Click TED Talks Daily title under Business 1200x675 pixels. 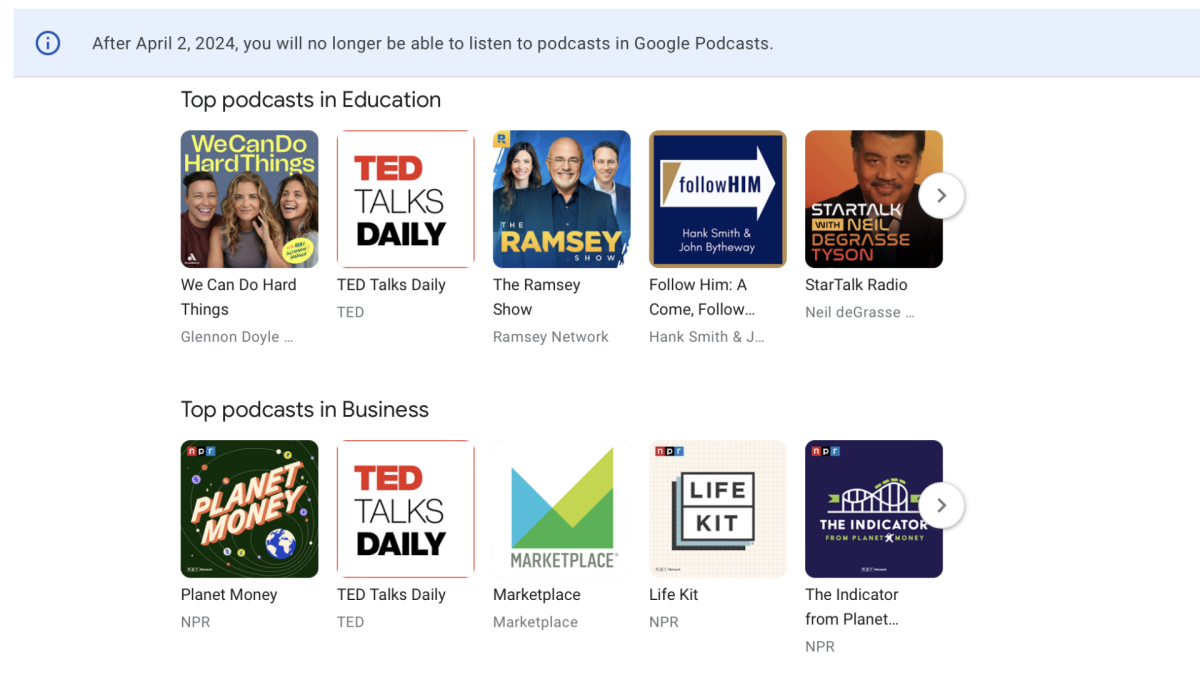click(391, 595)
